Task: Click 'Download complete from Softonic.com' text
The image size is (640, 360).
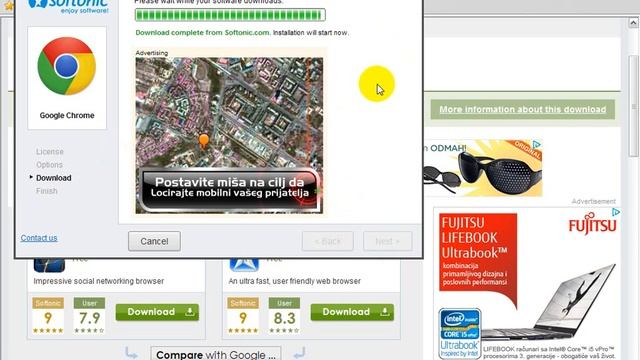Action: (x=202, y=33)
